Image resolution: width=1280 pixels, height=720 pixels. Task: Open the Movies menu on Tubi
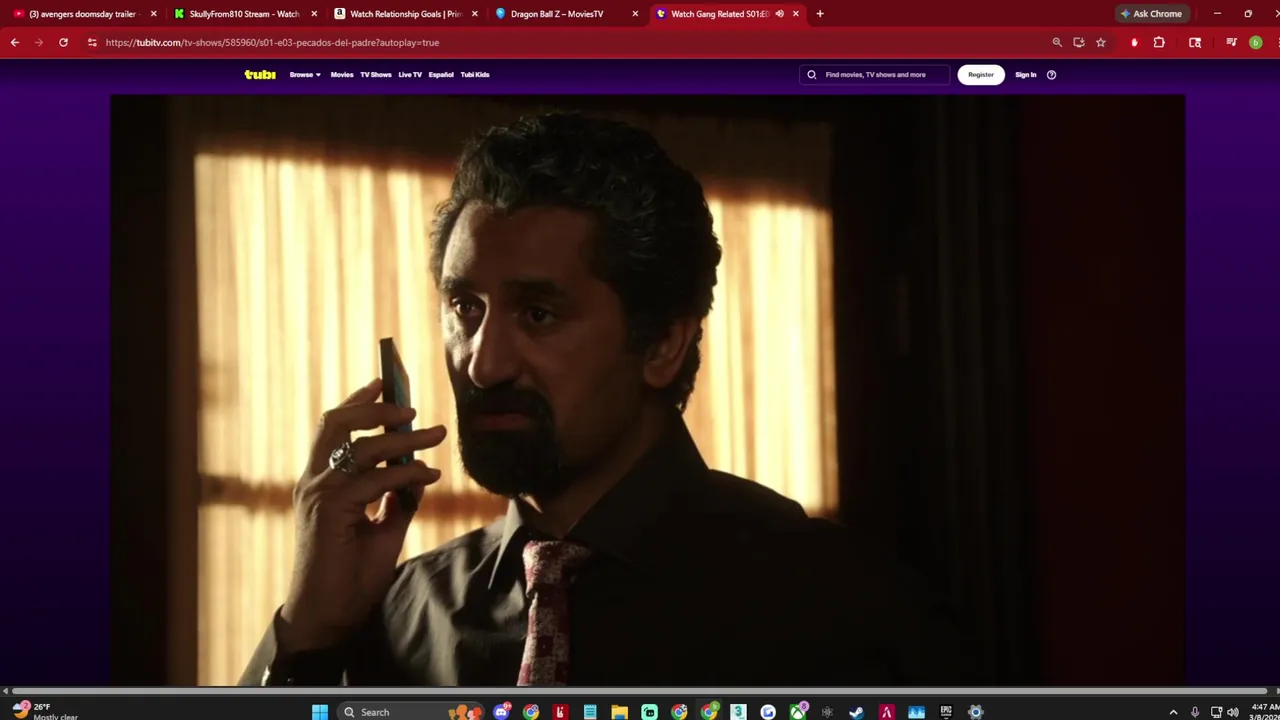click(342, 74)
